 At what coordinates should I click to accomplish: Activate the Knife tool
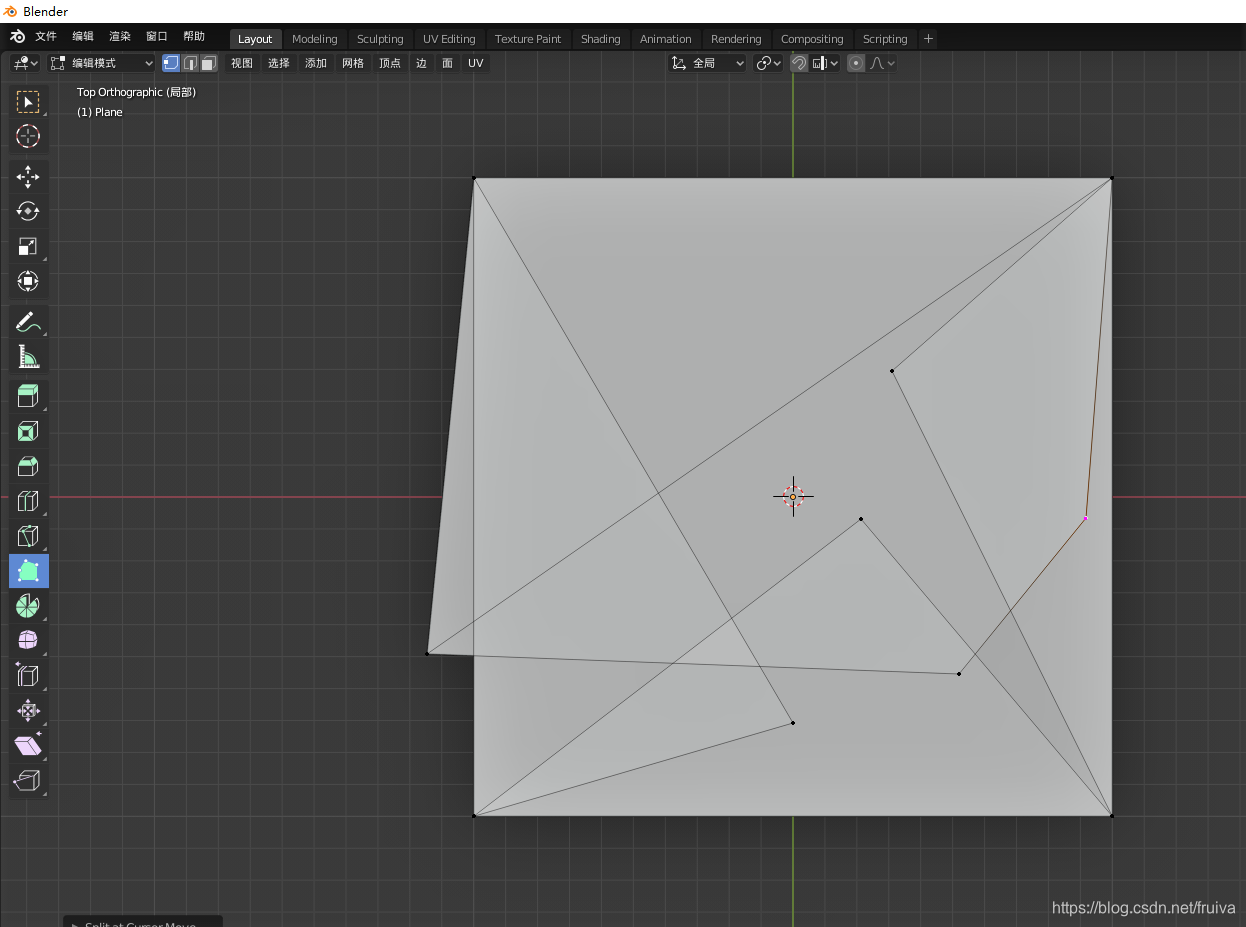click(28, 536)
